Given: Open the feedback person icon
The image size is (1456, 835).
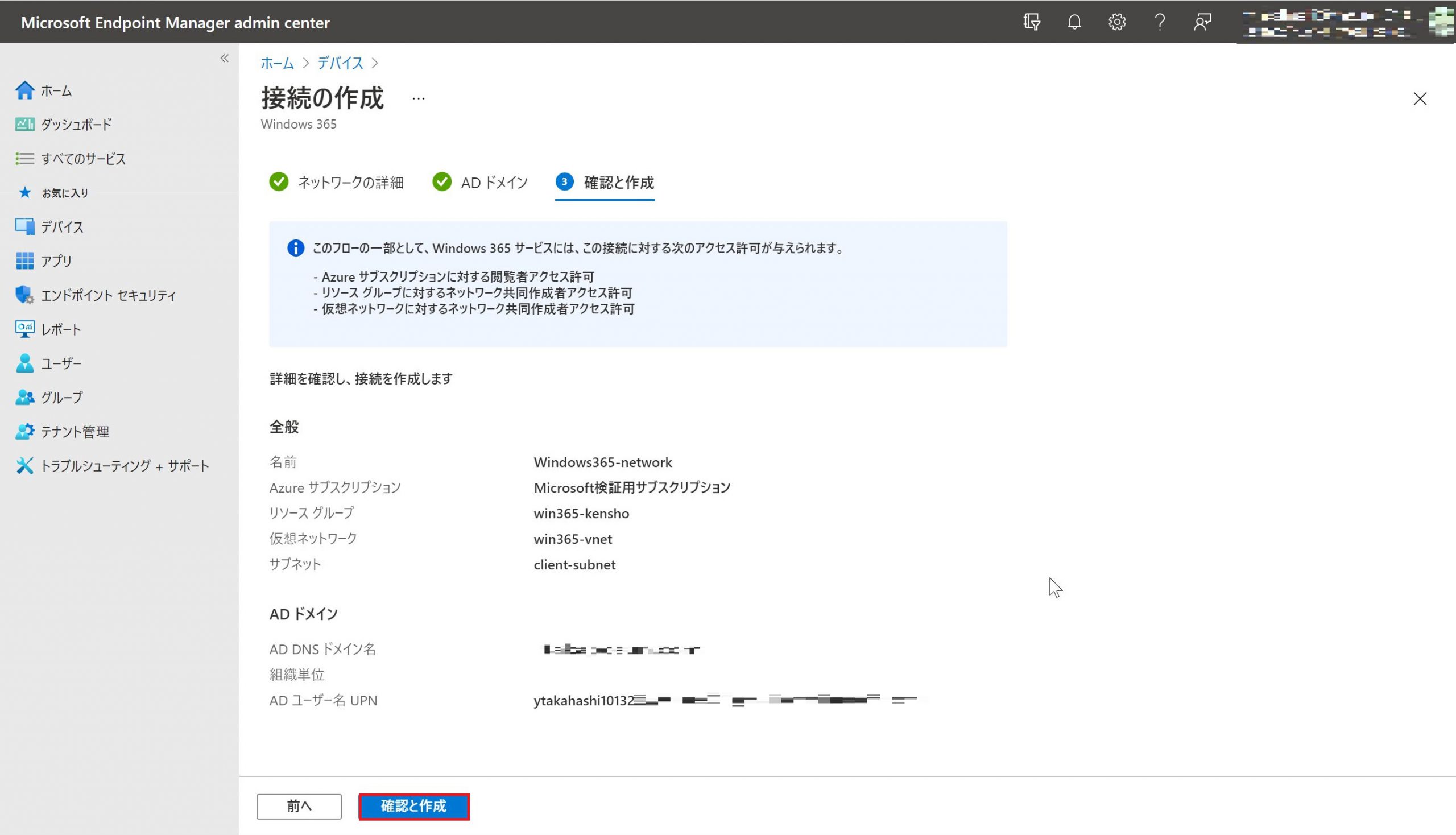Looking at the screenshot, I should (1202, 22).
